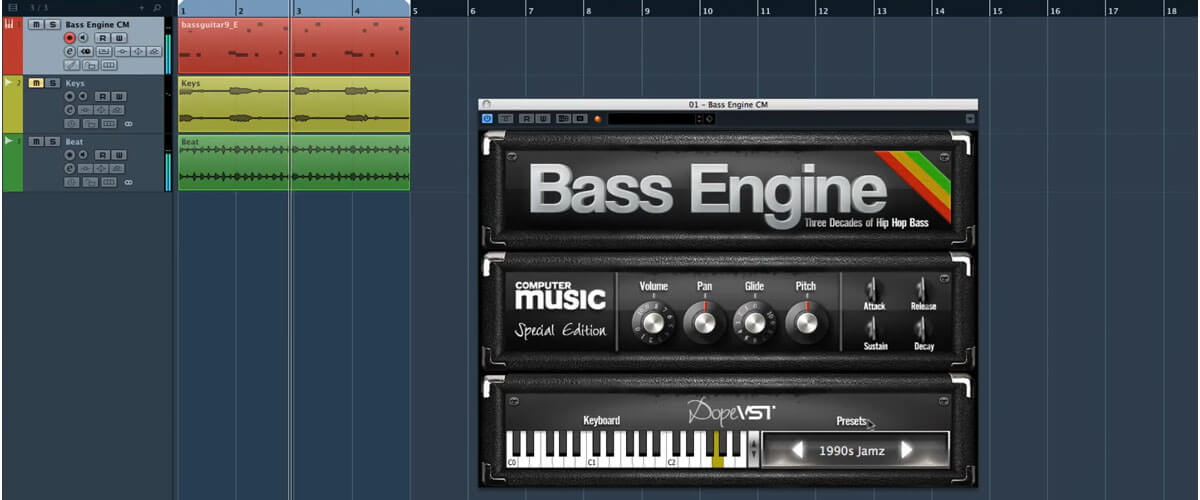Screen dimensions: 1200x500
Task: Mute the Bass Engine CM track
Action: (36, 25)
